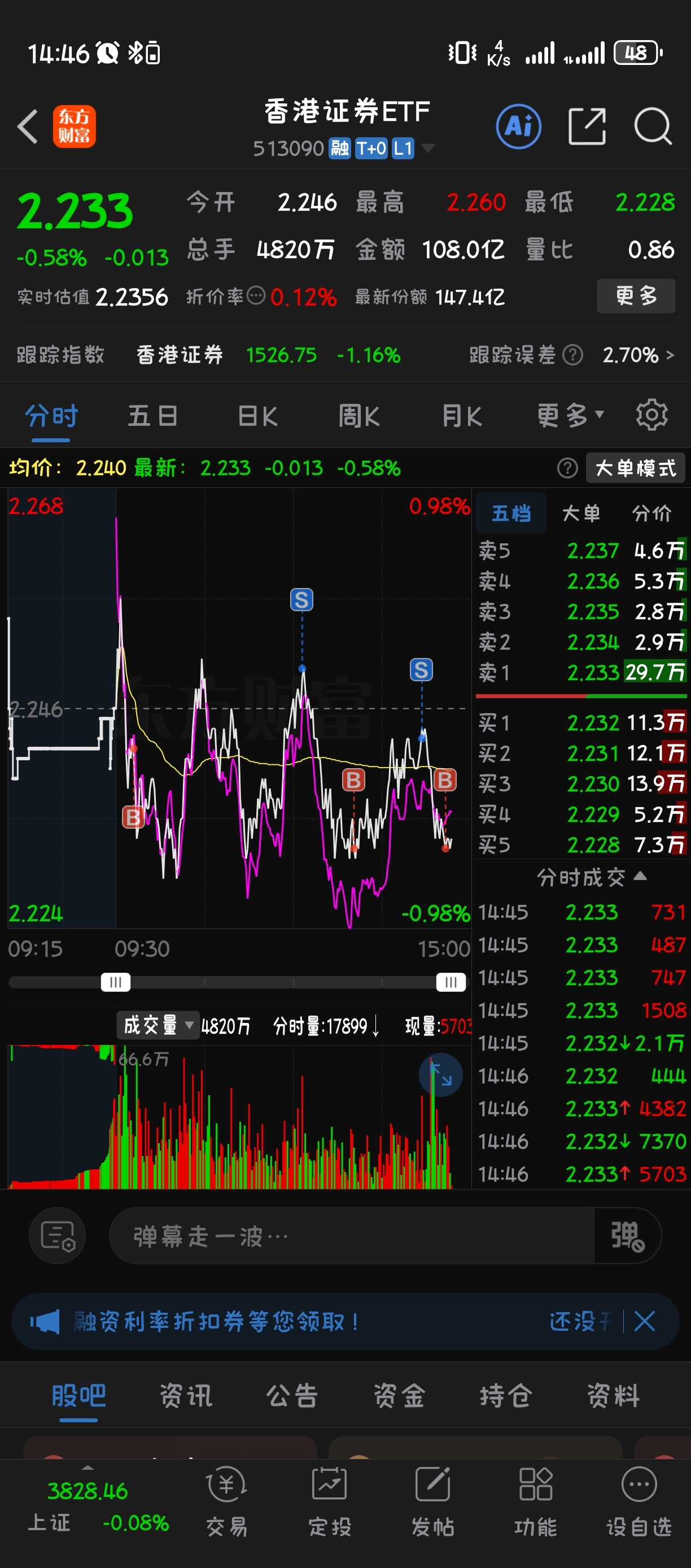Toggle the 弹 danmaku icon
This screenshot has height=1568, width=691.
tap(627, 1236)
